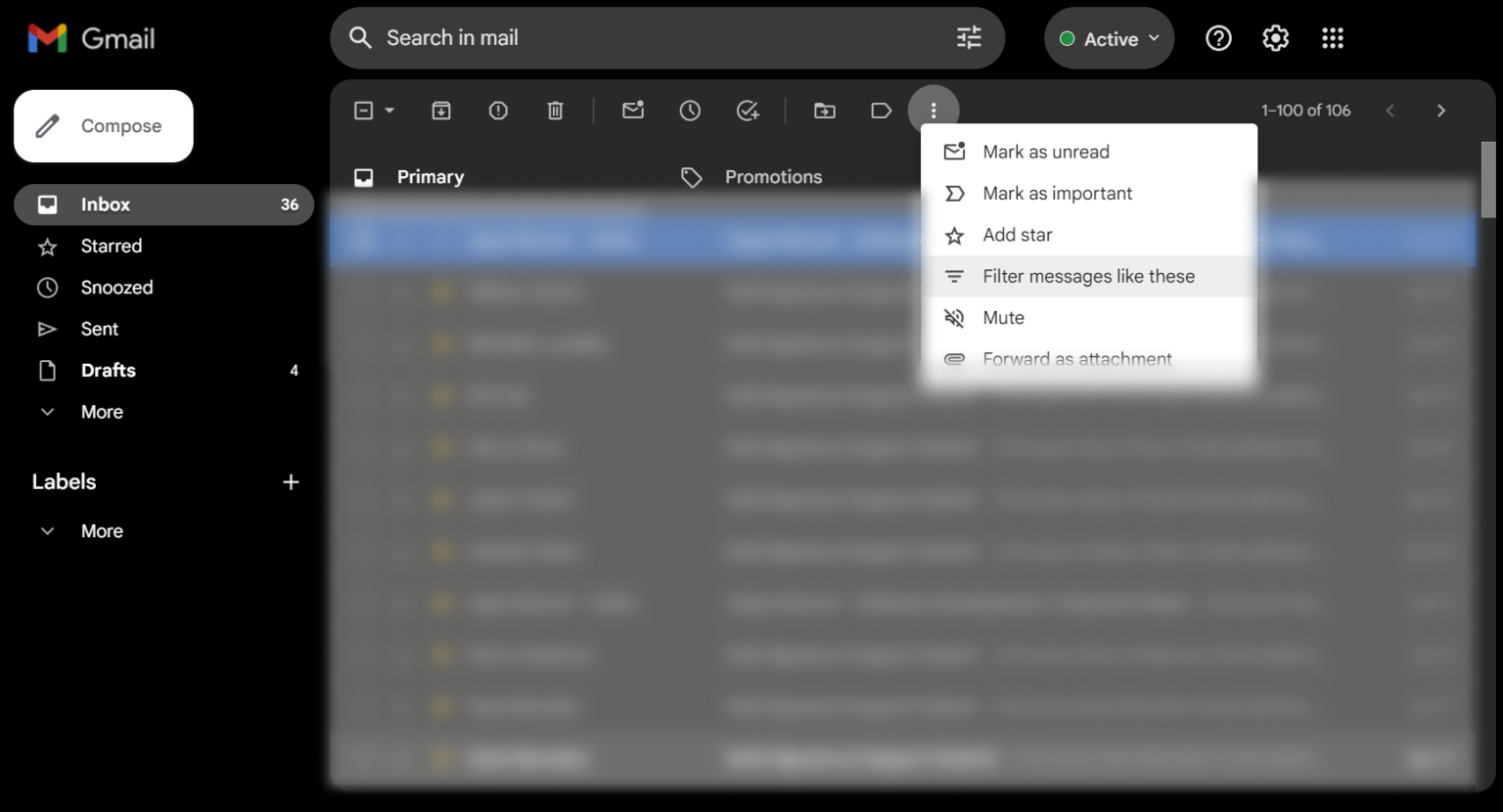Go to next page of emails
Viewport: 1503px width, 812px height.
(1440, 111)
